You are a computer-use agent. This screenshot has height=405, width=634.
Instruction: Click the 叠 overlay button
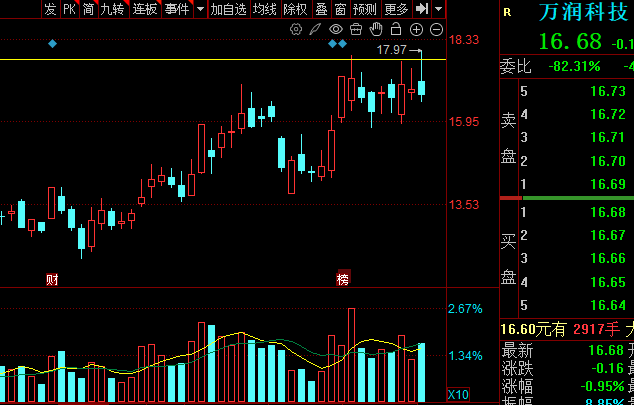[321, 9]
